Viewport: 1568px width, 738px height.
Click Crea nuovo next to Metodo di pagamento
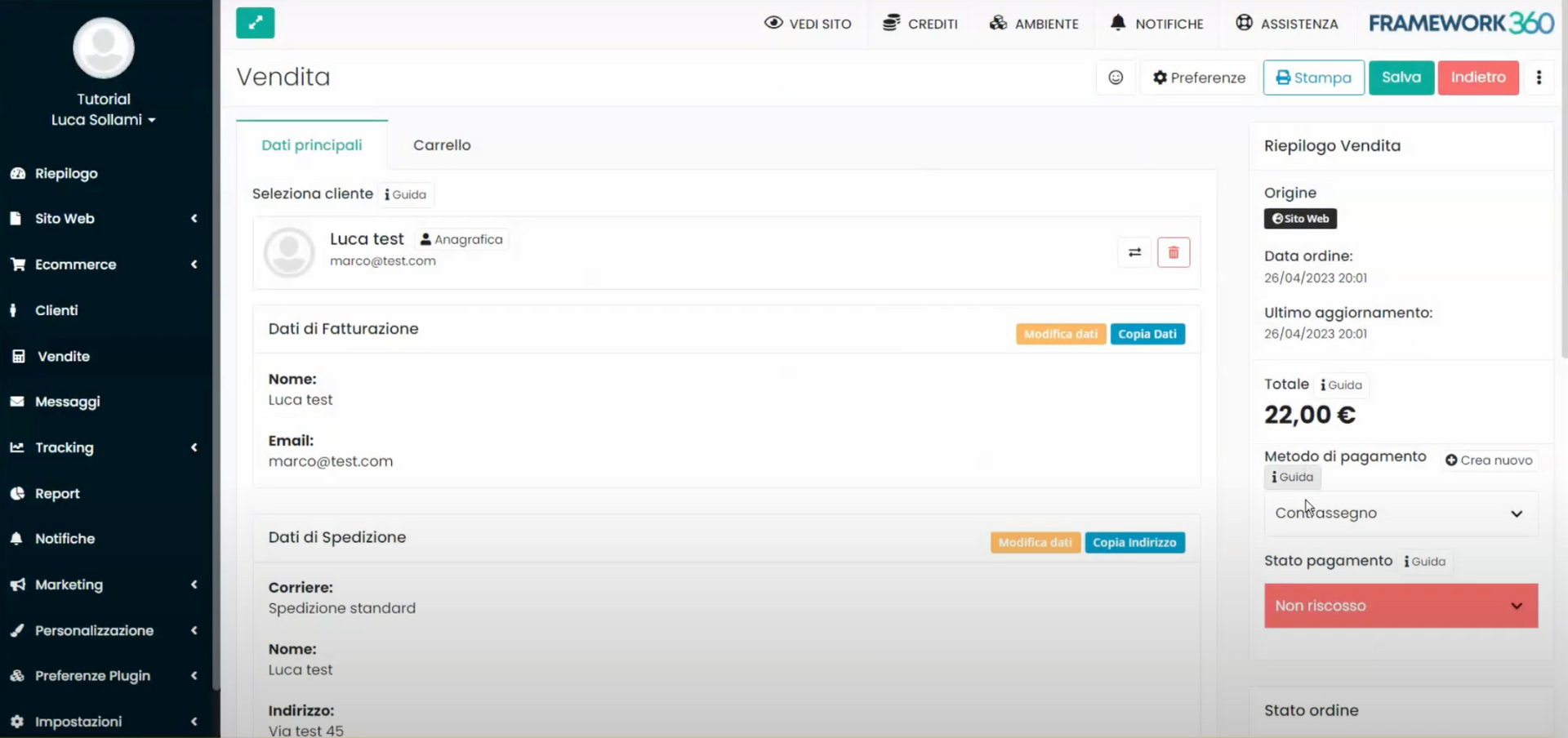point(1490,460)
